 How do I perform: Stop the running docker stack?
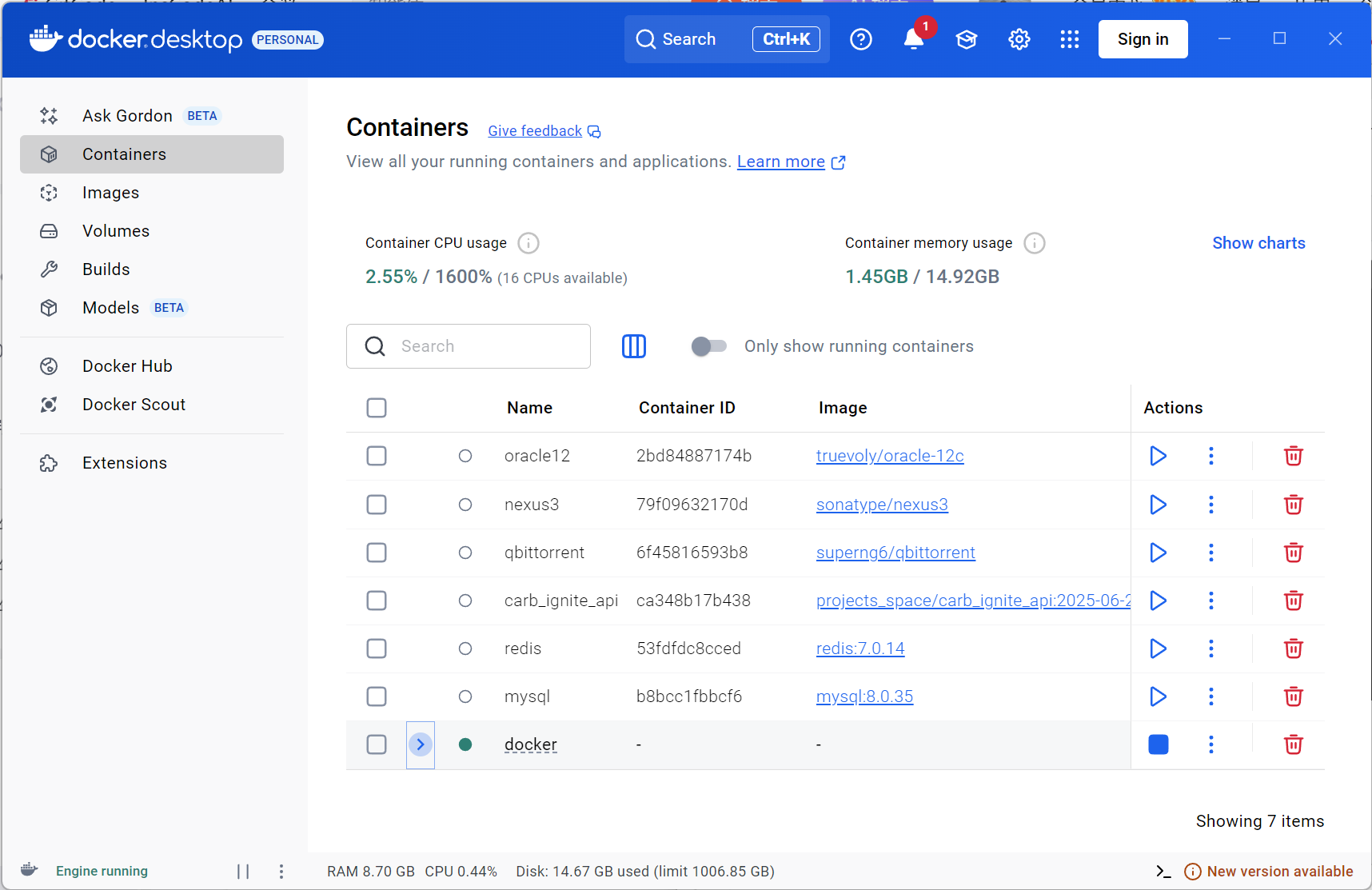(x=1158, y=744)
